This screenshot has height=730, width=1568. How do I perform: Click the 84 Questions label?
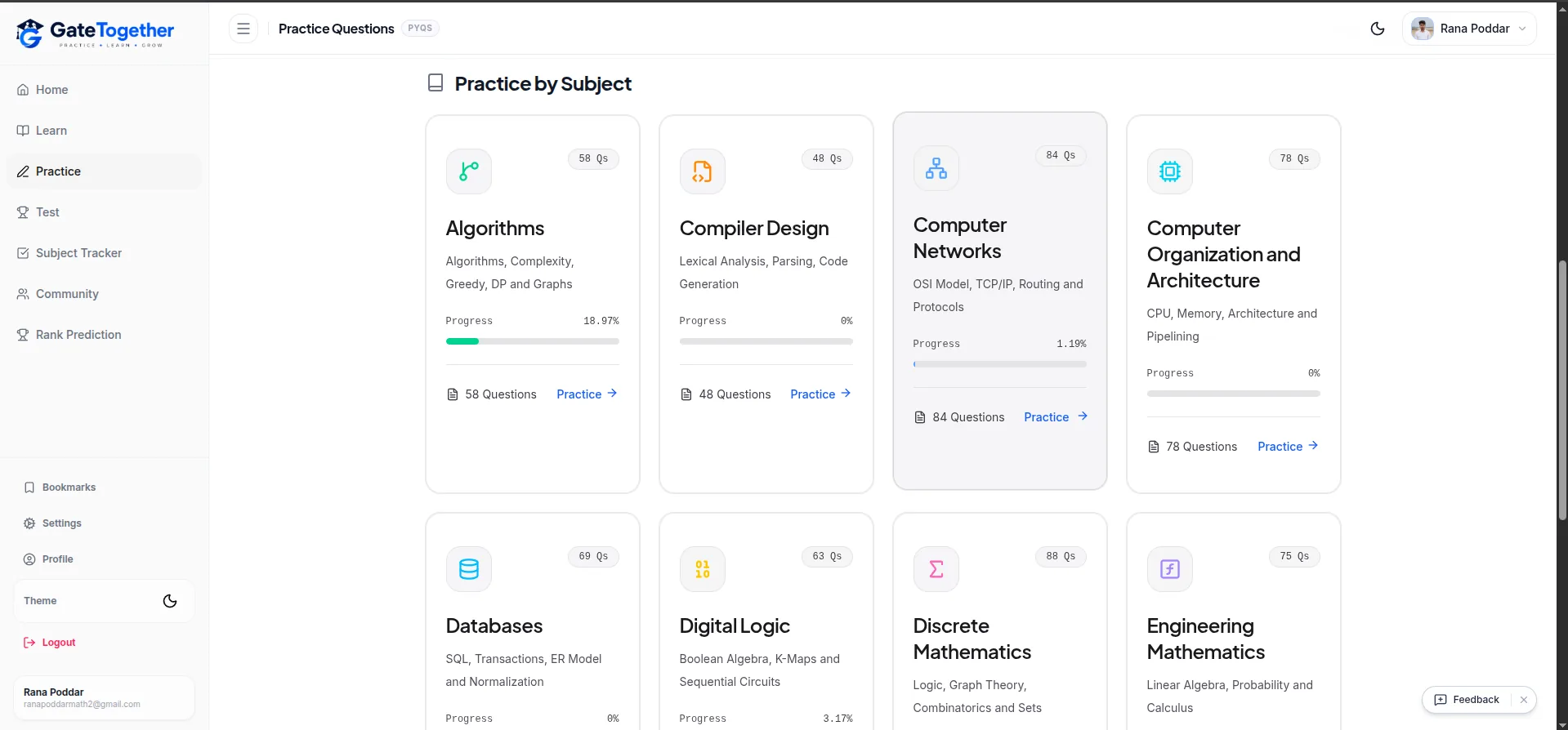click(968, 417)
